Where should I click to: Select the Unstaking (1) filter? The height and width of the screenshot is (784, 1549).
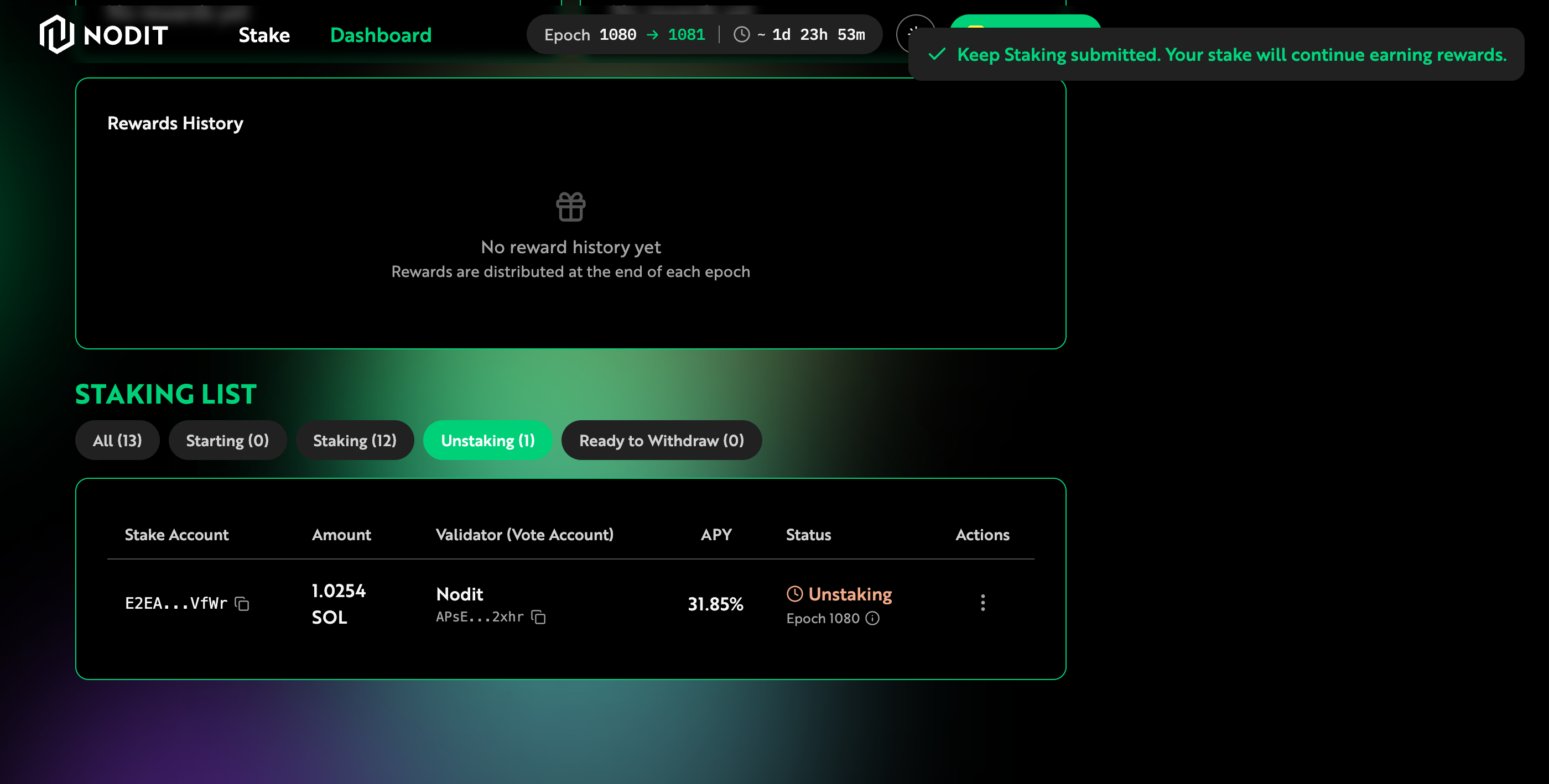point(488,440)
